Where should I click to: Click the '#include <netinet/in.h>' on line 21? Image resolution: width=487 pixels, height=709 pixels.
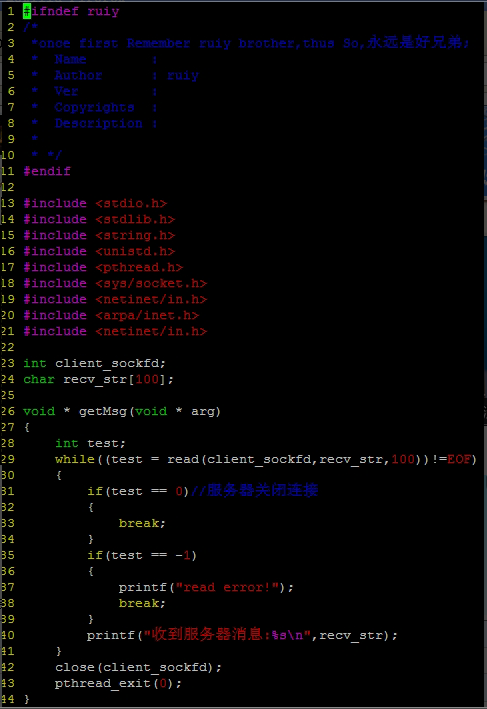point(115,331)
